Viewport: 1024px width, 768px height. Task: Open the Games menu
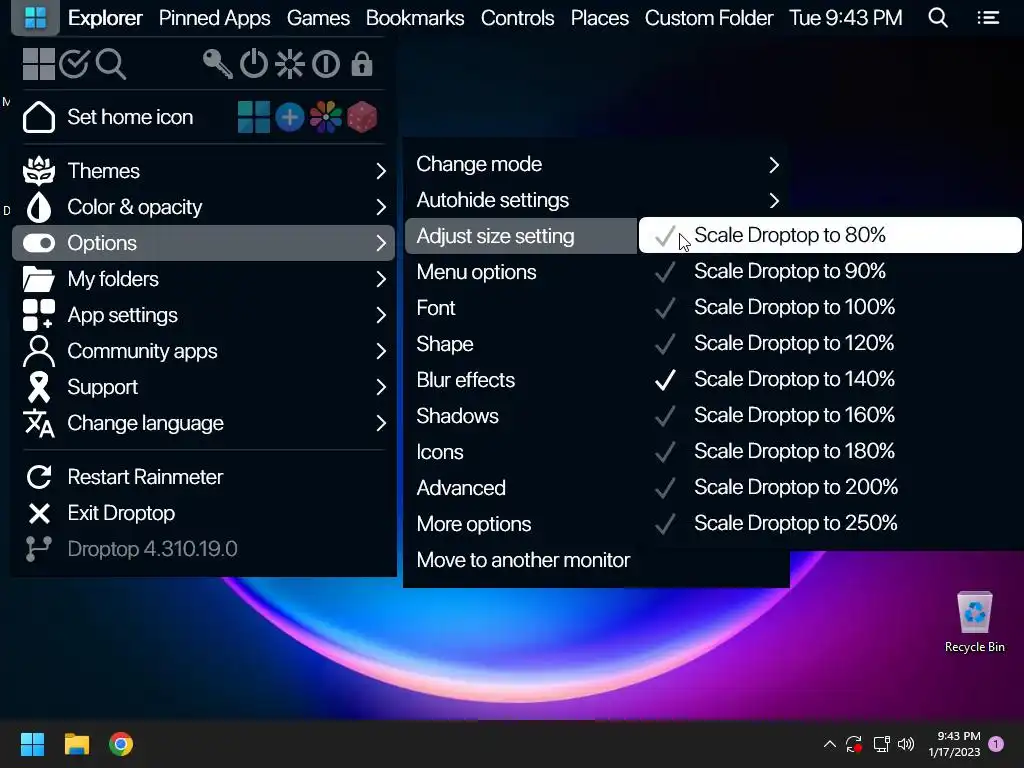tap(318, 18)
